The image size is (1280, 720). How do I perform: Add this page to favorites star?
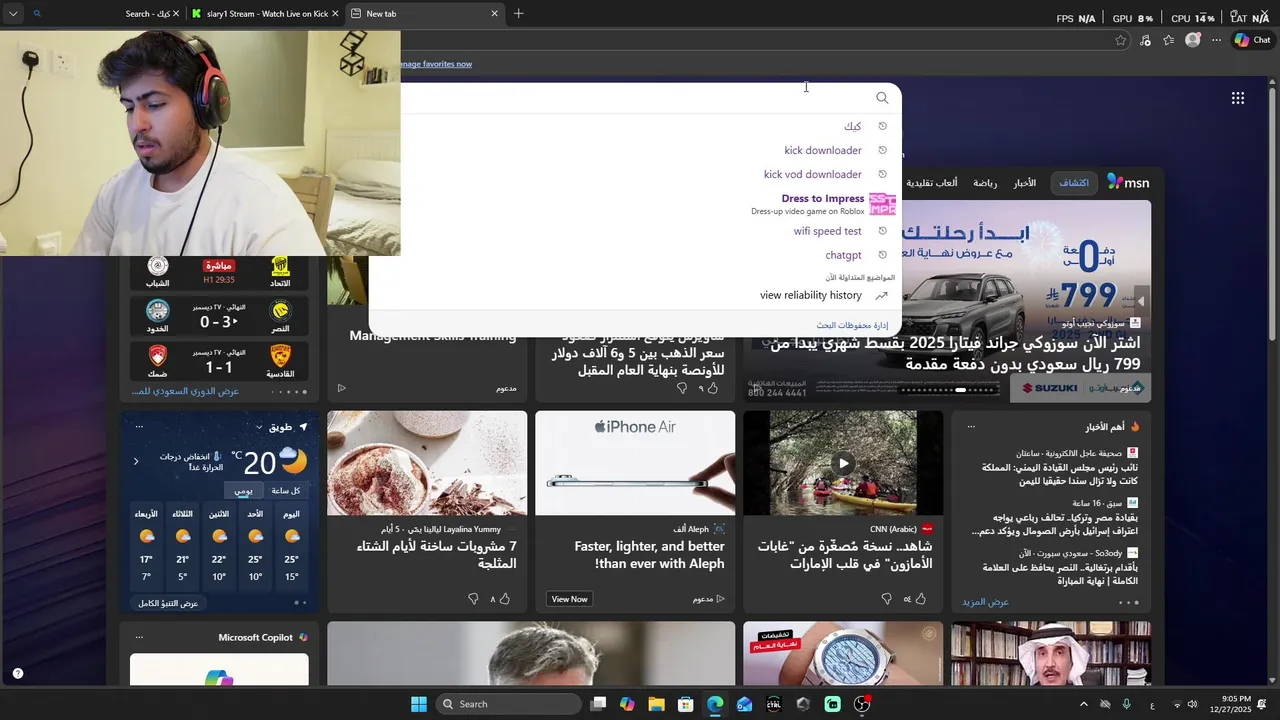1120,40
